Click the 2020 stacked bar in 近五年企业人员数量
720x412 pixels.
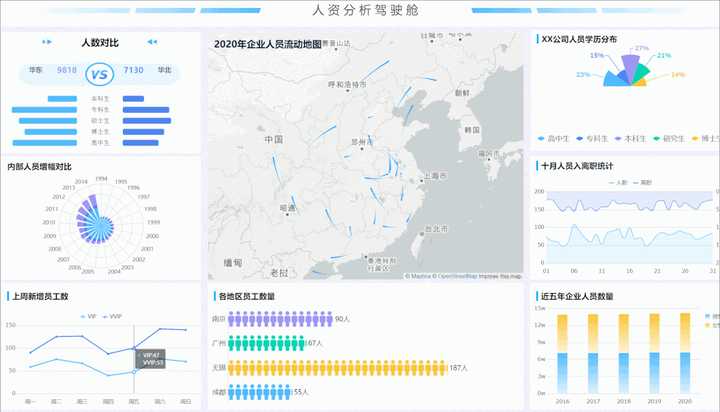(685, 353)
